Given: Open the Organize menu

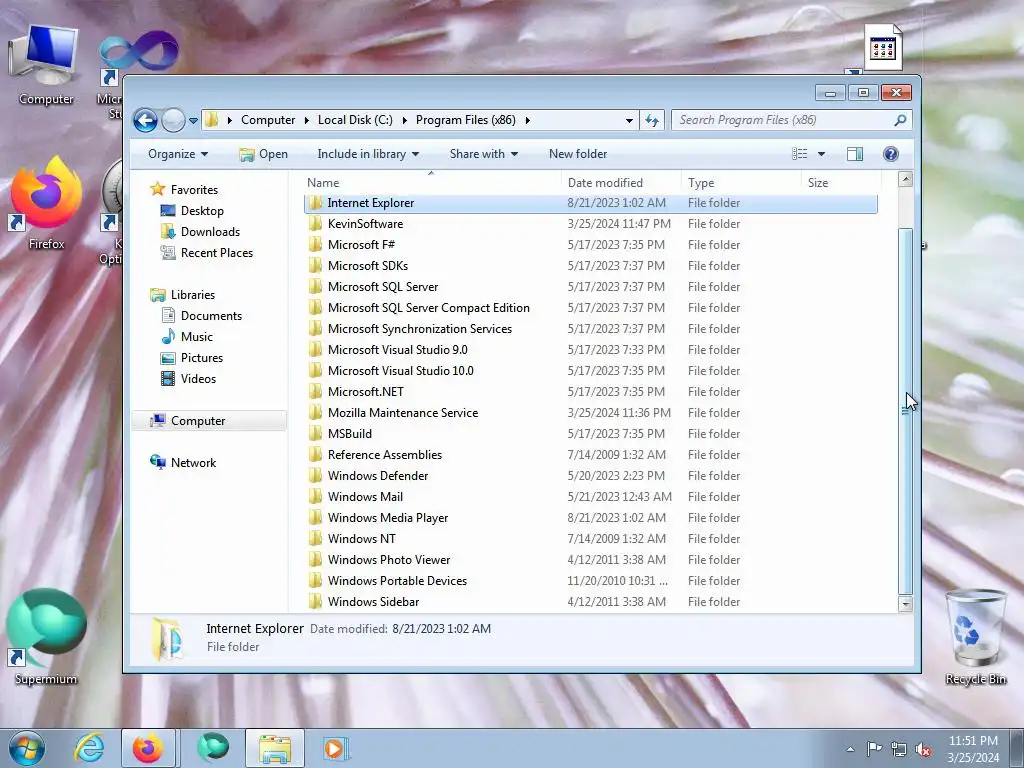Looking at the screenshot, I should tap(178, 154).
